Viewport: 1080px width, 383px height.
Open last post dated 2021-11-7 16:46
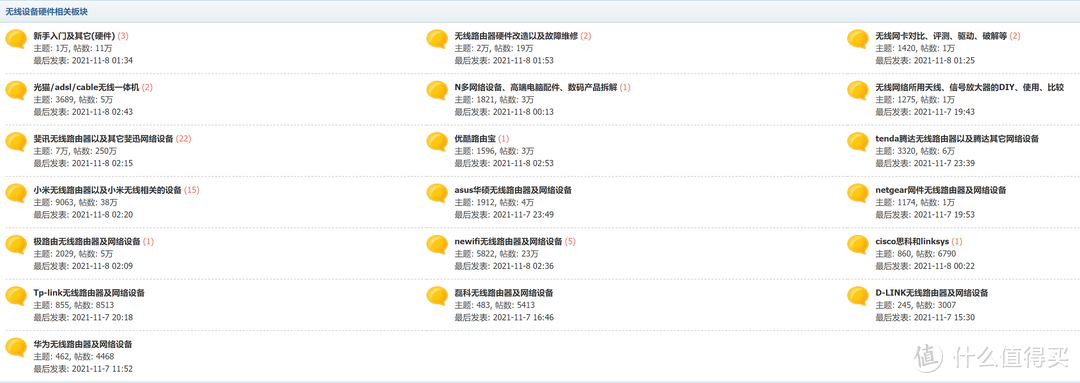coord(523,318)
